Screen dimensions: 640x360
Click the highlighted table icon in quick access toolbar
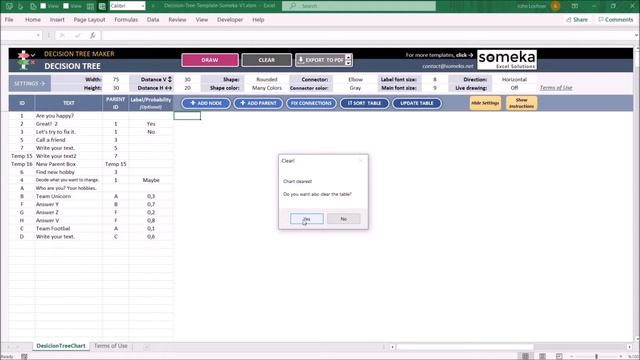[x=102, y=6]
